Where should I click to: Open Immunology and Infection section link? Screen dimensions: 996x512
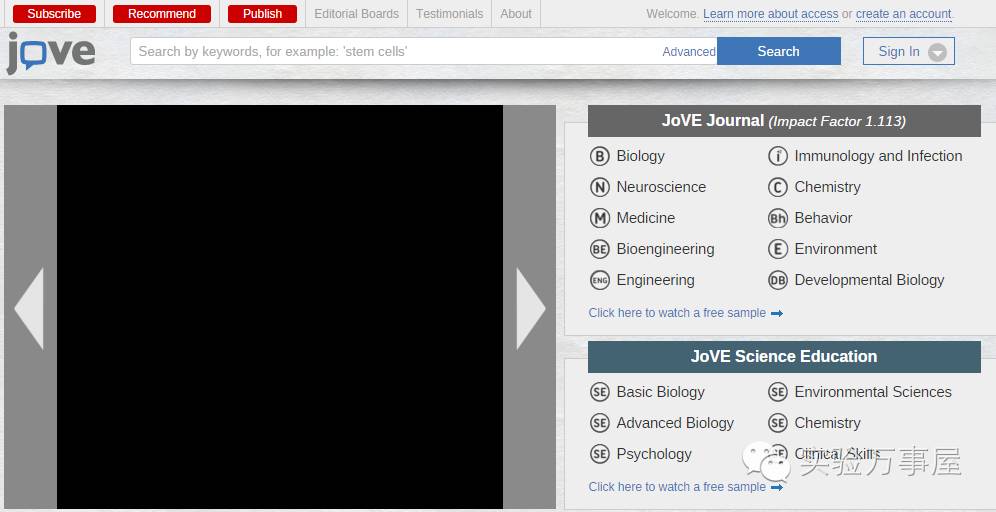[878, 156]
